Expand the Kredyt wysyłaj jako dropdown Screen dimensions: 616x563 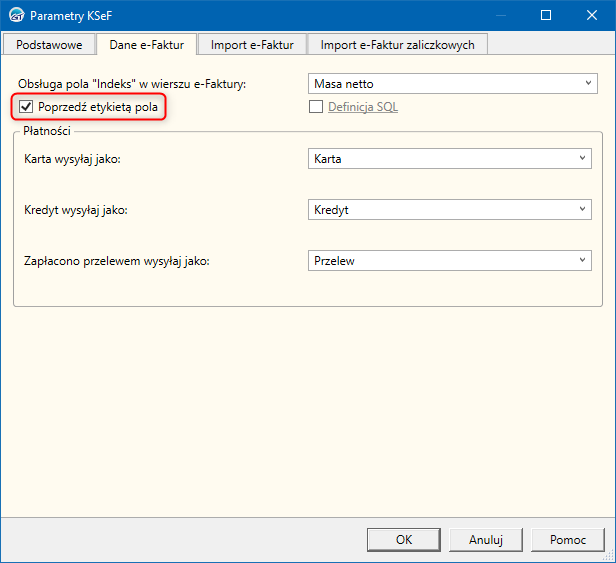pos(446,210)
